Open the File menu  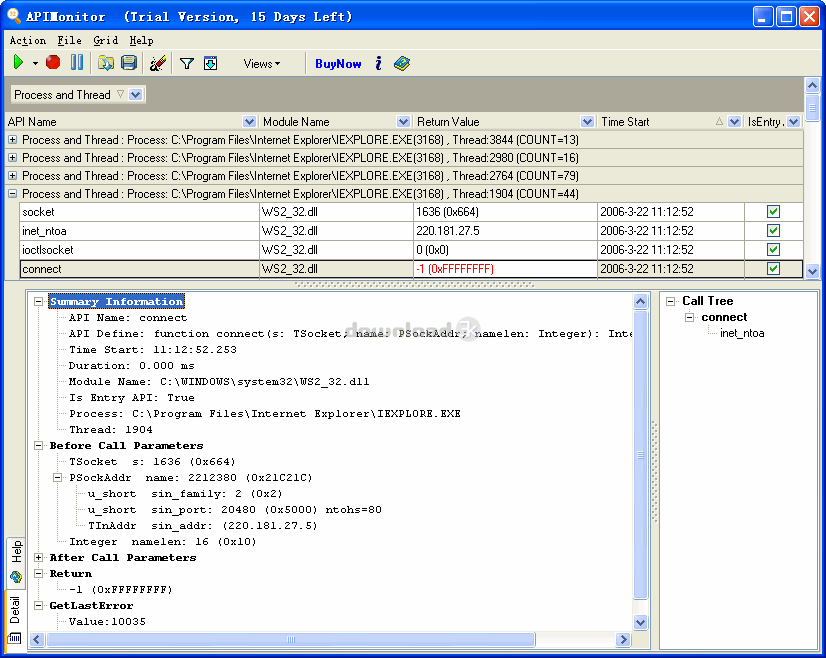(x=70, y=41)
